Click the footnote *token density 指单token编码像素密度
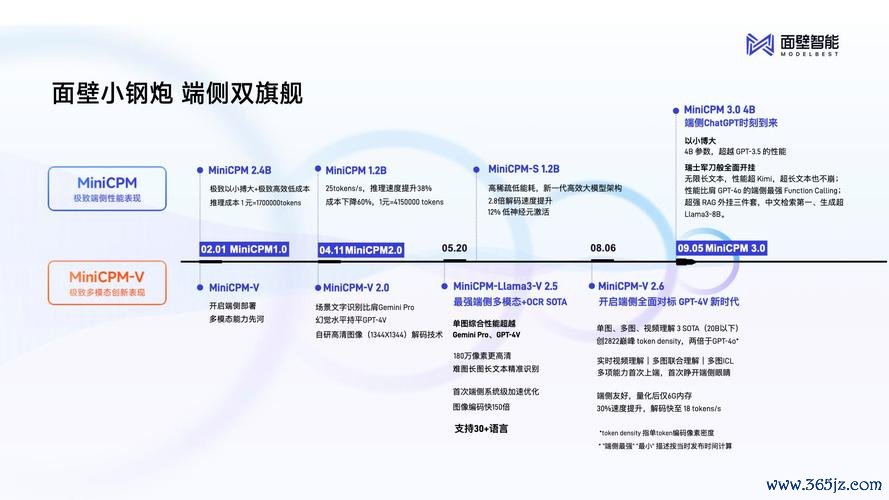The width and height of the screenshot is (889, 500). point(657,433)
